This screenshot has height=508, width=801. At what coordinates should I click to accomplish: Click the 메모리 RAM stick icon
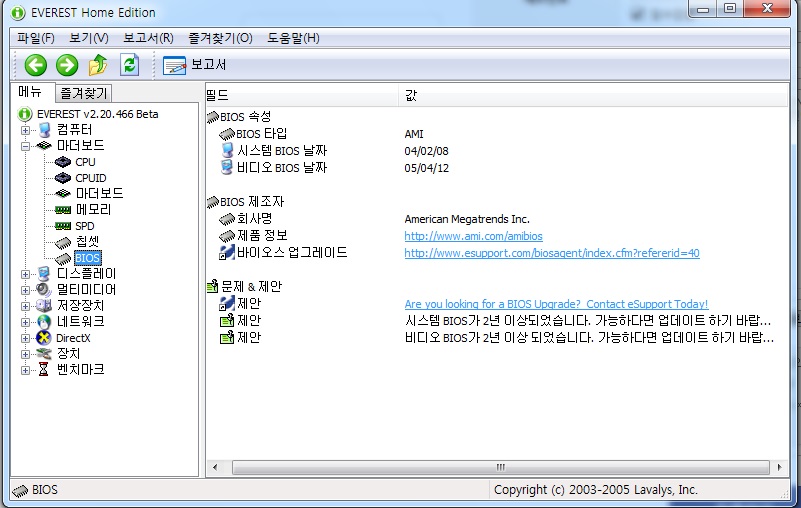click(x=63, y=210)
